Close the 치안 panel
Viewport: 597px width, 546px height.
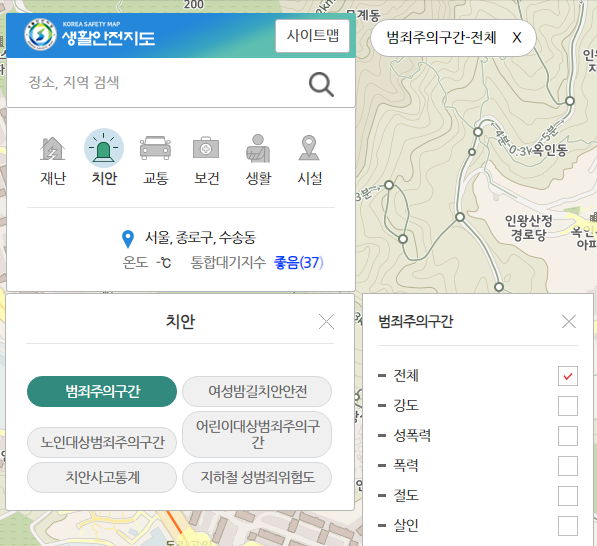[x=326, y=322]
